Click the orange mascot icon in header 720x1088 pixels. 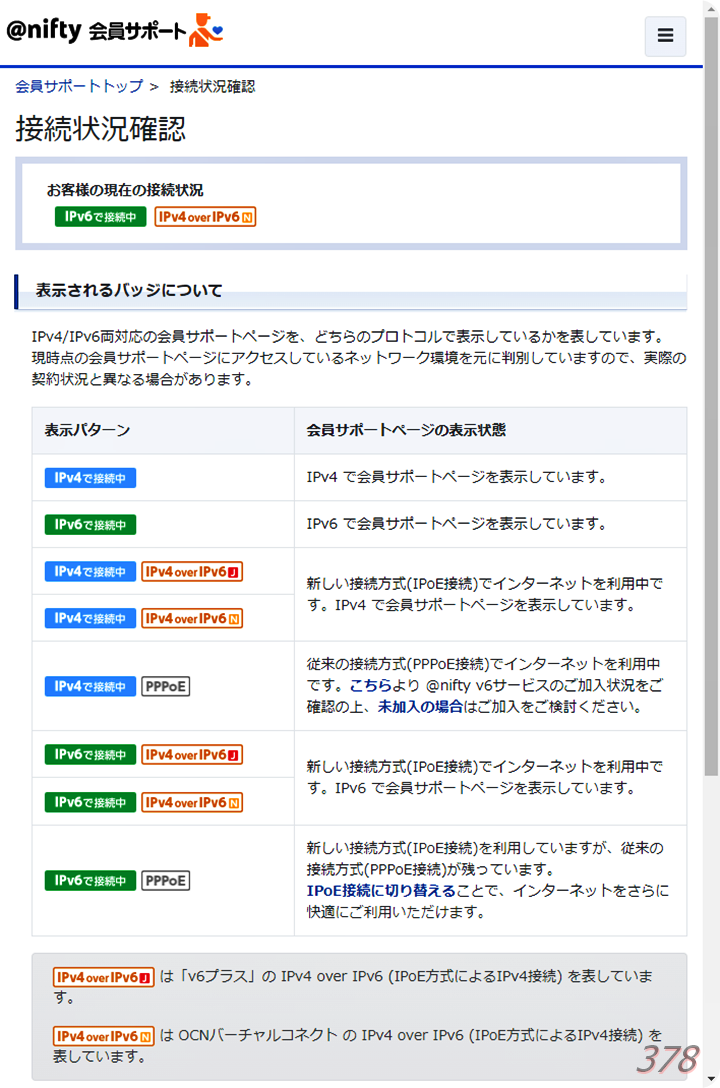point(207,30)
